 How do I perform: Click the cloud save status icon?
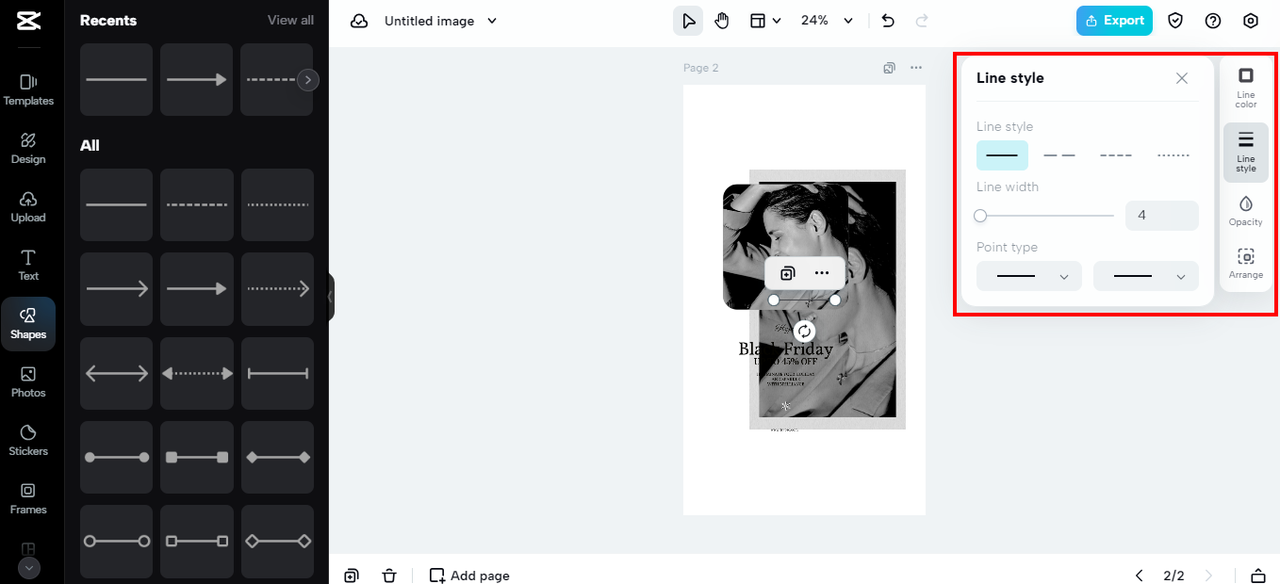(x=359, y=21)
